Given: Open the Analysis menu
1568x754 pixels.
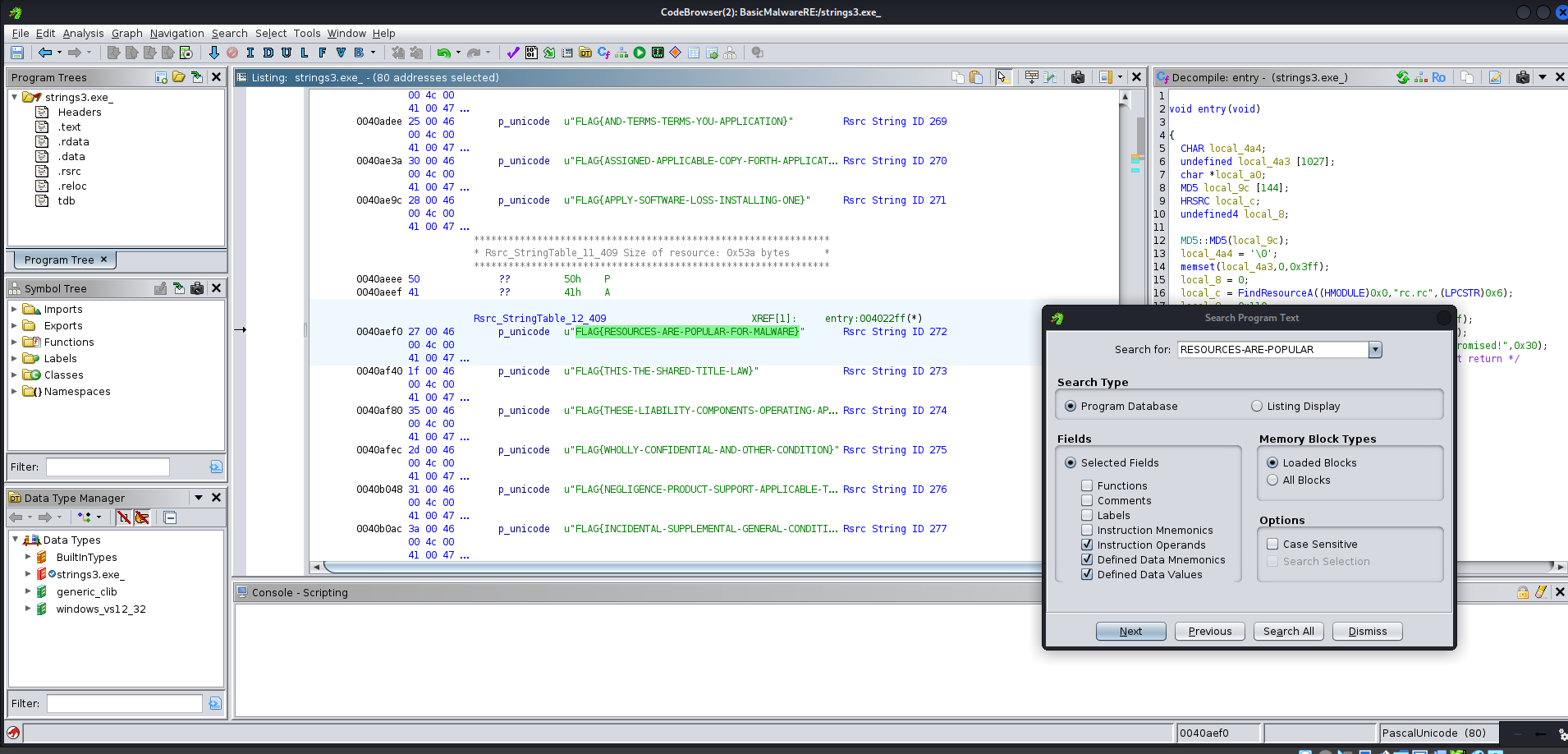Looking at the screenshot, I should pyautogui.click(x=83, y=34).
